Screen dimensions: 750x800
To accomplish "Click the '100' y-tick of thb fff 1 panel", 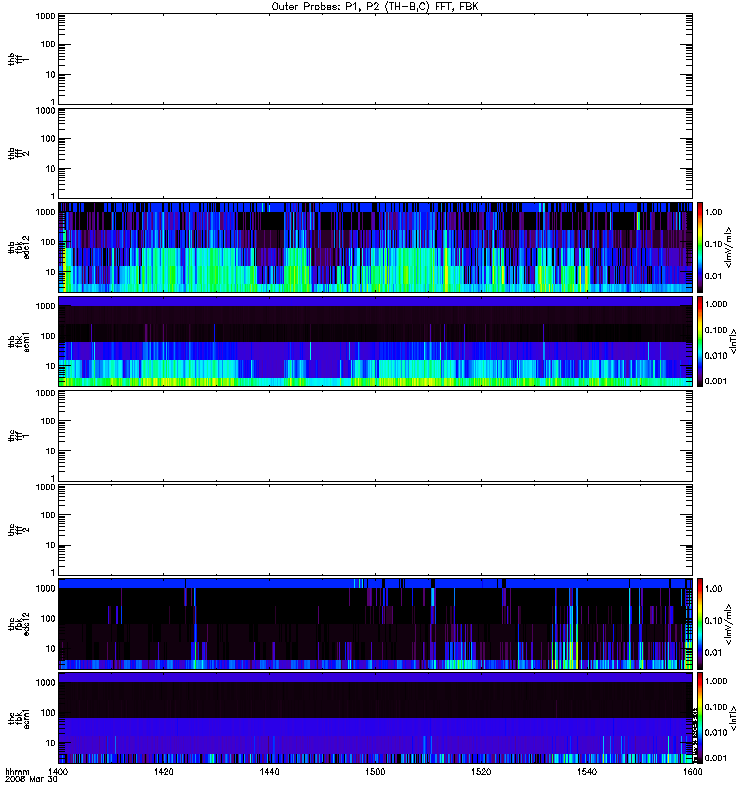I will [48, 44].
